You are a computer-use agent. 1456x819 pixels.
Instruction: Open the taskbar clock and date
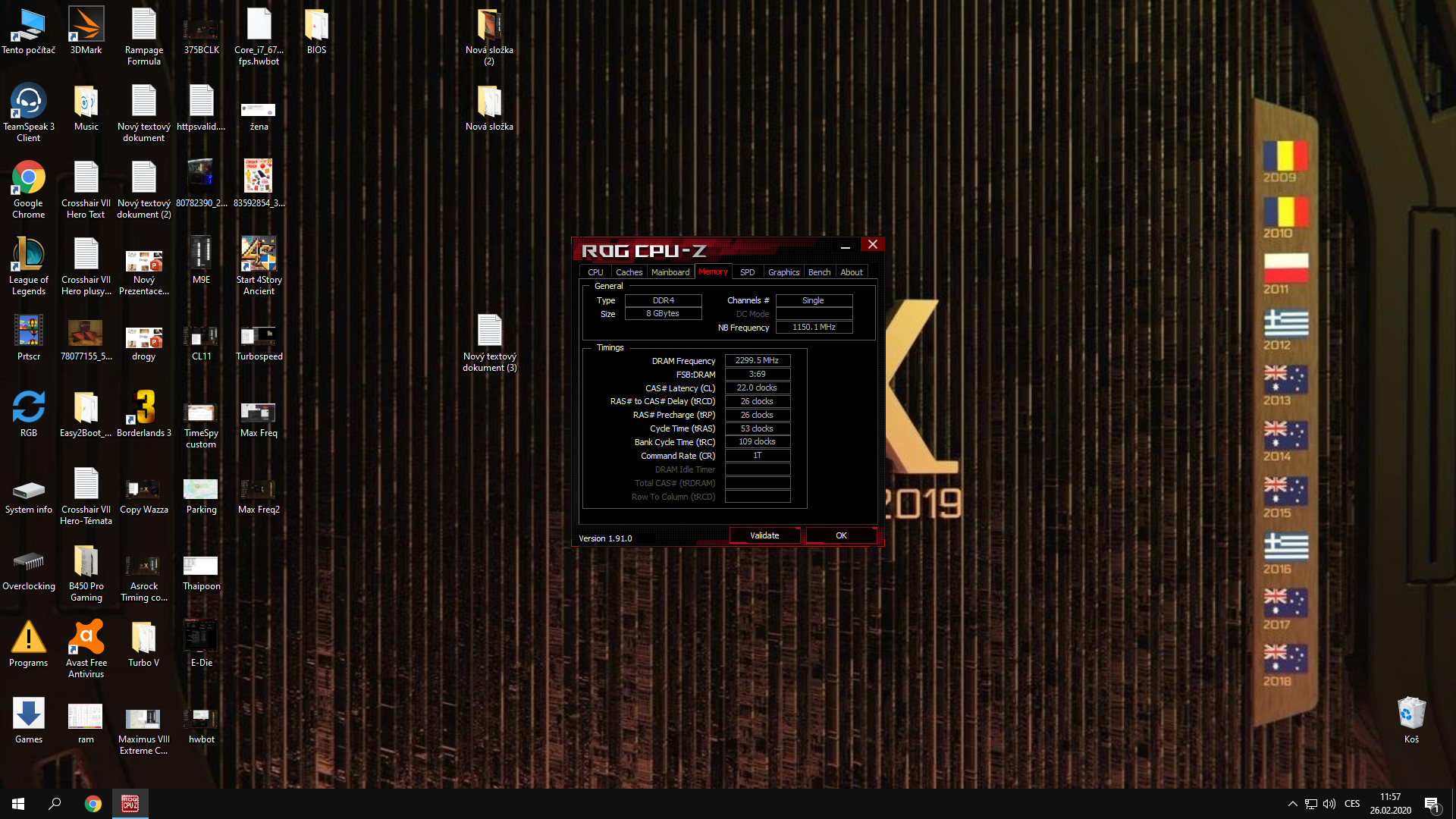pos(1390,804)
